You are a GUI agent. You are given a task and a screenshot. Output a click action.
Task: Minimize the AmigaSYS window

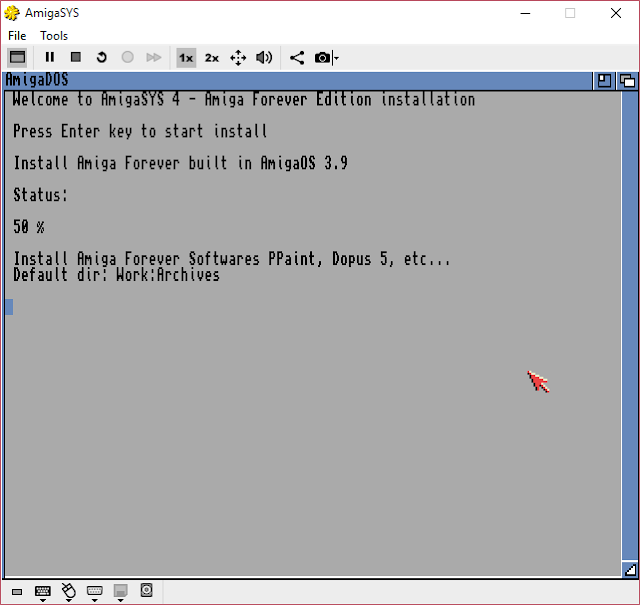tap(525, 13)
